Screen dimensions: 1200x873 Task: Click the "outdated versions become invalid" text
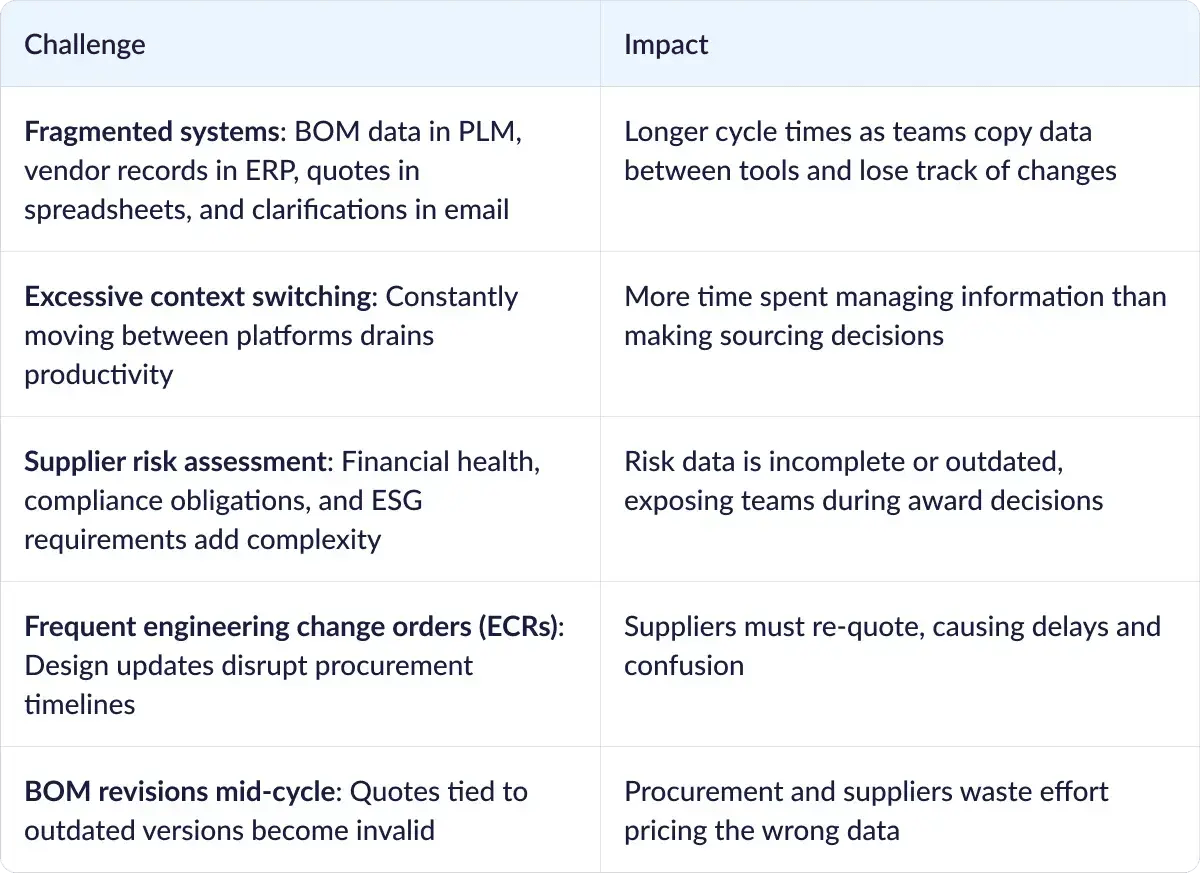(229, 830)
